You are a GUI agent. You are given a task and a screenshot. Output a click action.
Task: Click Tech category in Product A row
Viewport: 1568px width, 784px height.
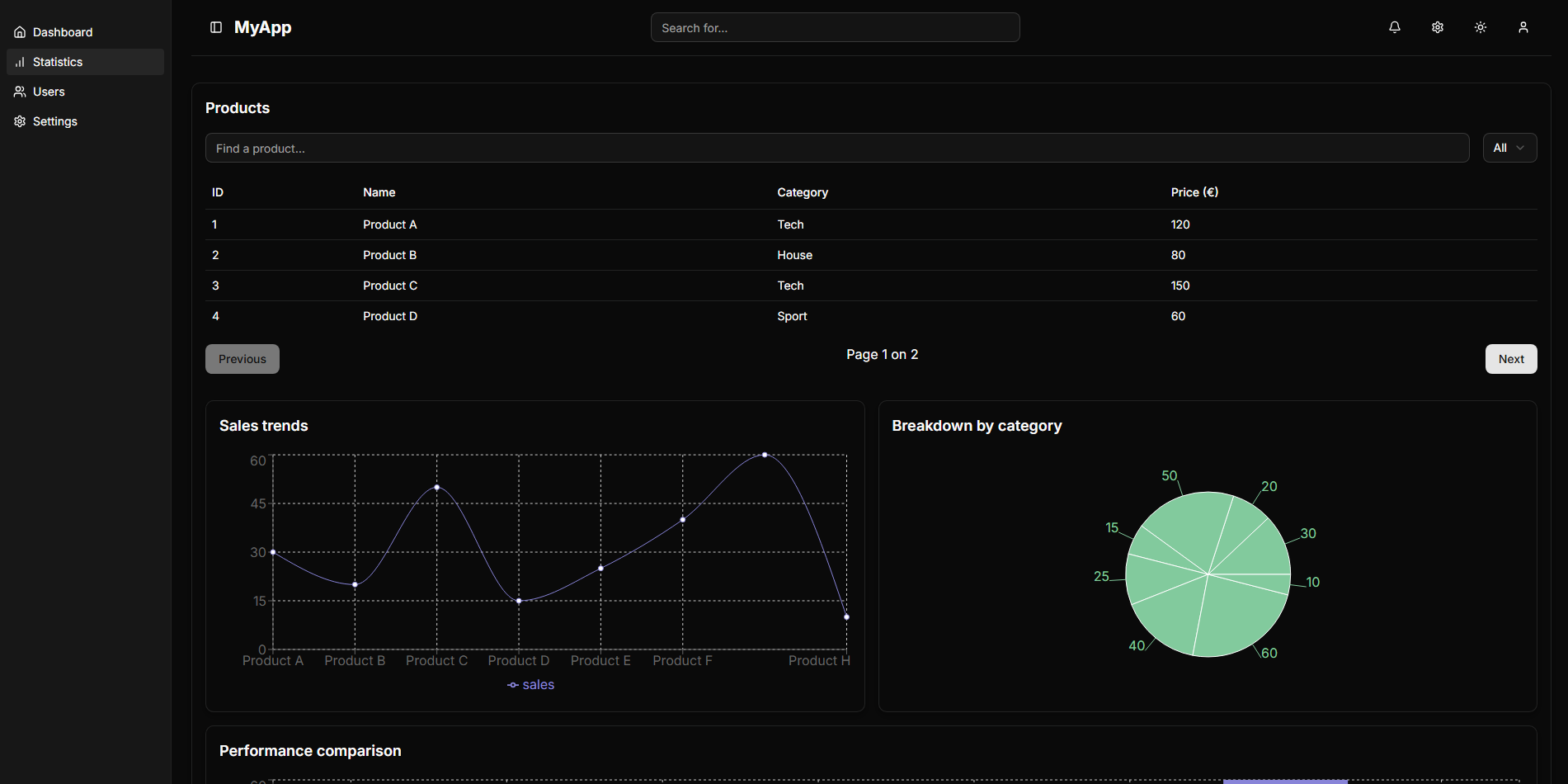coord(790,224)
